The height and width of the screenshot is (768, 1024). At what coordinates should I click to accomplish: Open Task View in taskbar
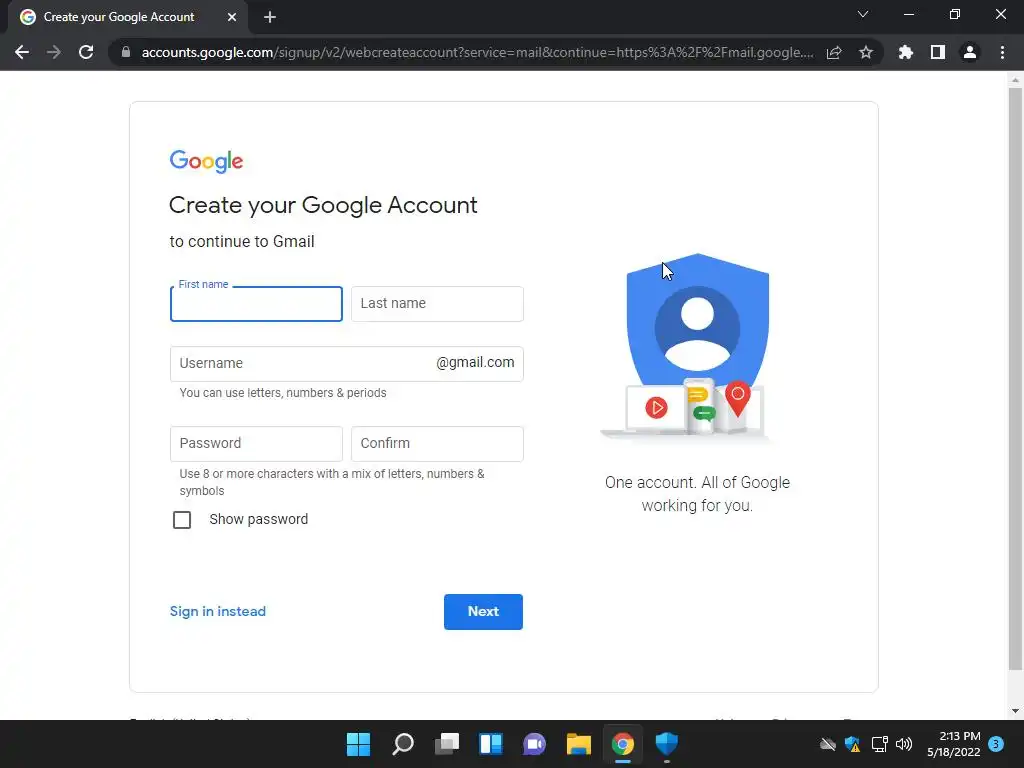[x=447, y=744]
